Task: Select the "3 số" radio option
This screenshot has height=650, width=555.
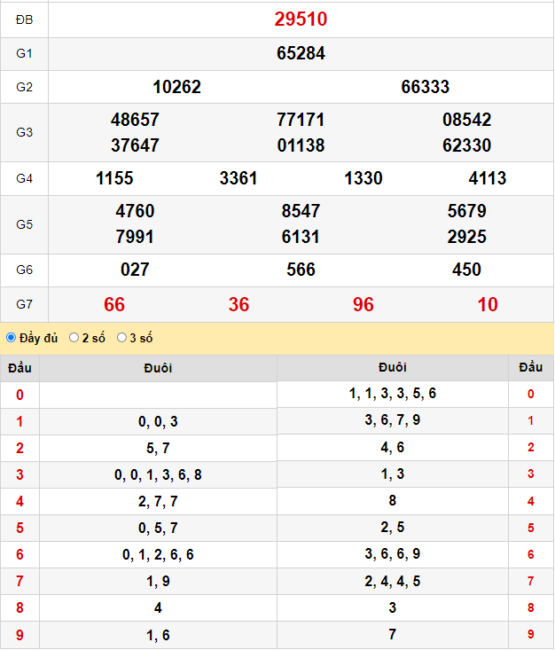Action: point(121,337)
